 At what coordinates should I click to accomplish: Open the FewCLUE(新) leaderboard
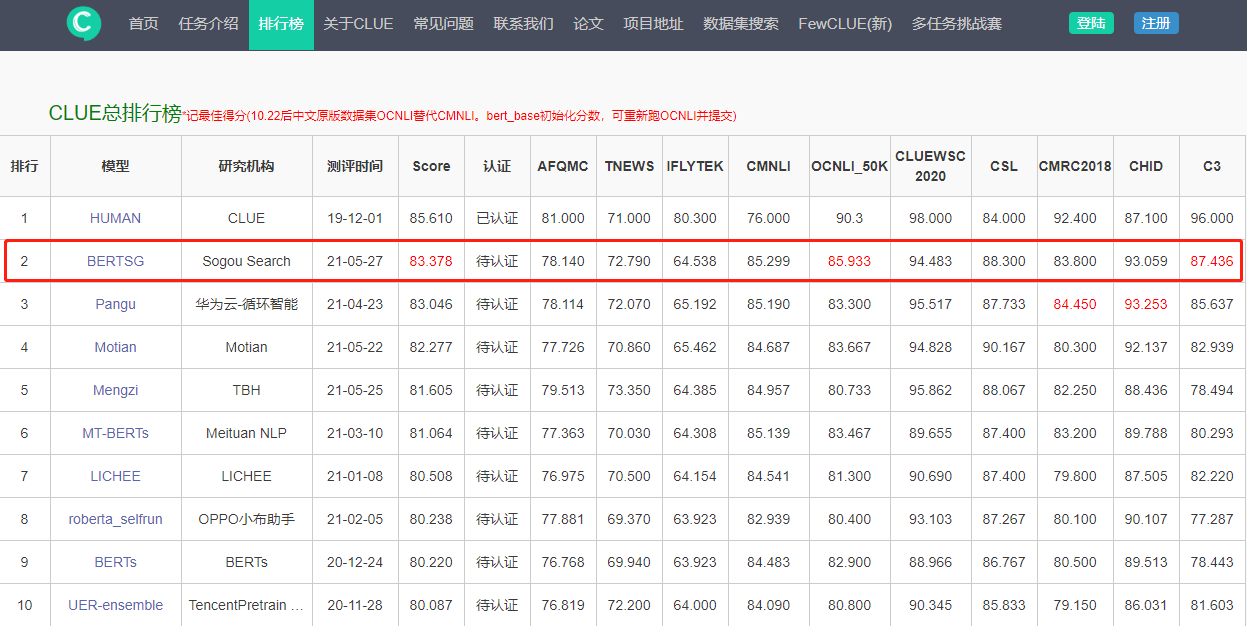click(845, 23)
